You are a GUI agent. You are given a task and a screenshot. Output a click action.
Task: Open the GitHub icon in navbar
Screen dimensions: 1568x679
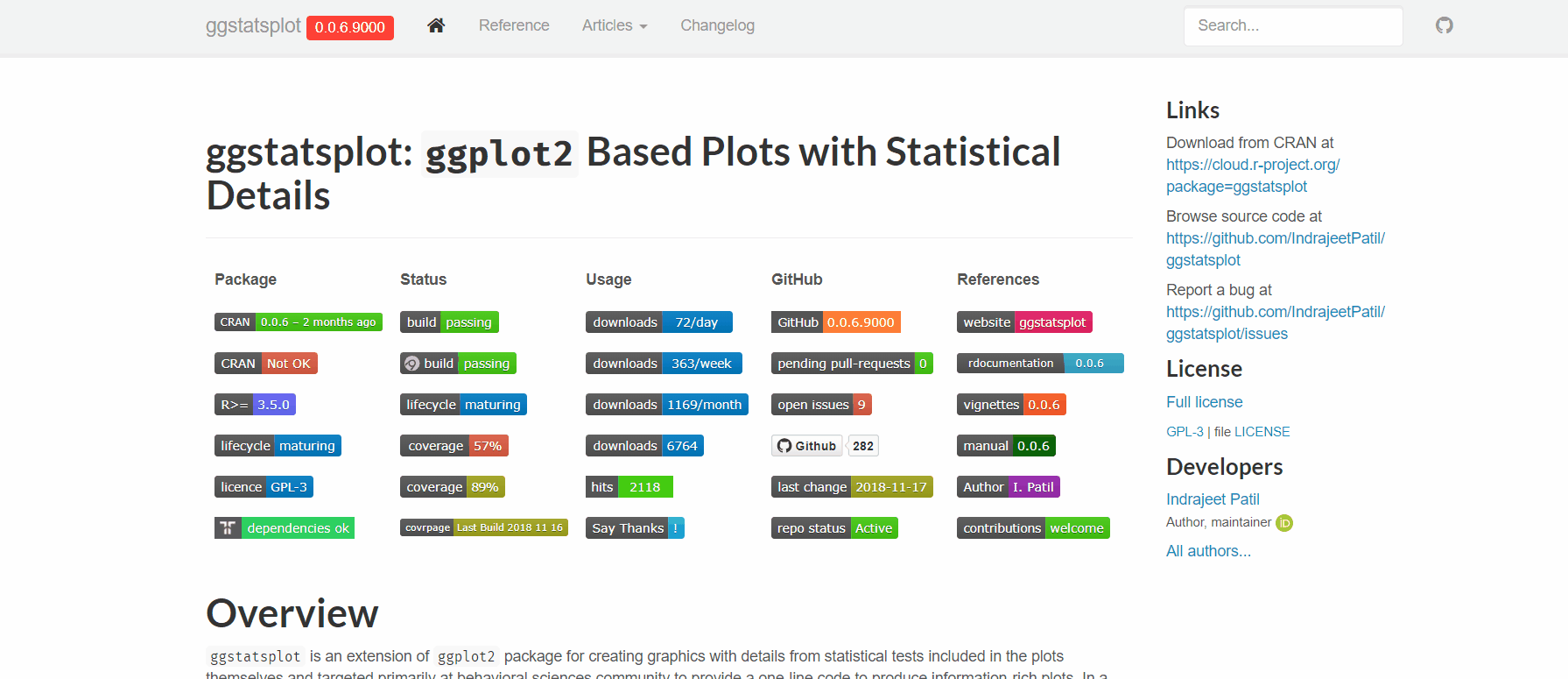(1445, 25)
